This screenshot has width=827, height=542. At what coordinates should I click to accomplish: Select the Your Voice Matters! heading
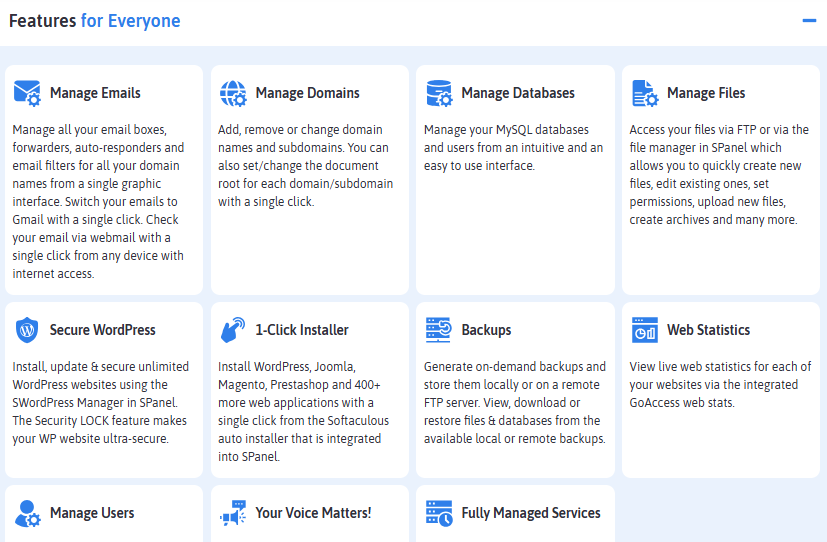pyautogui.click(x=313, y=513)
